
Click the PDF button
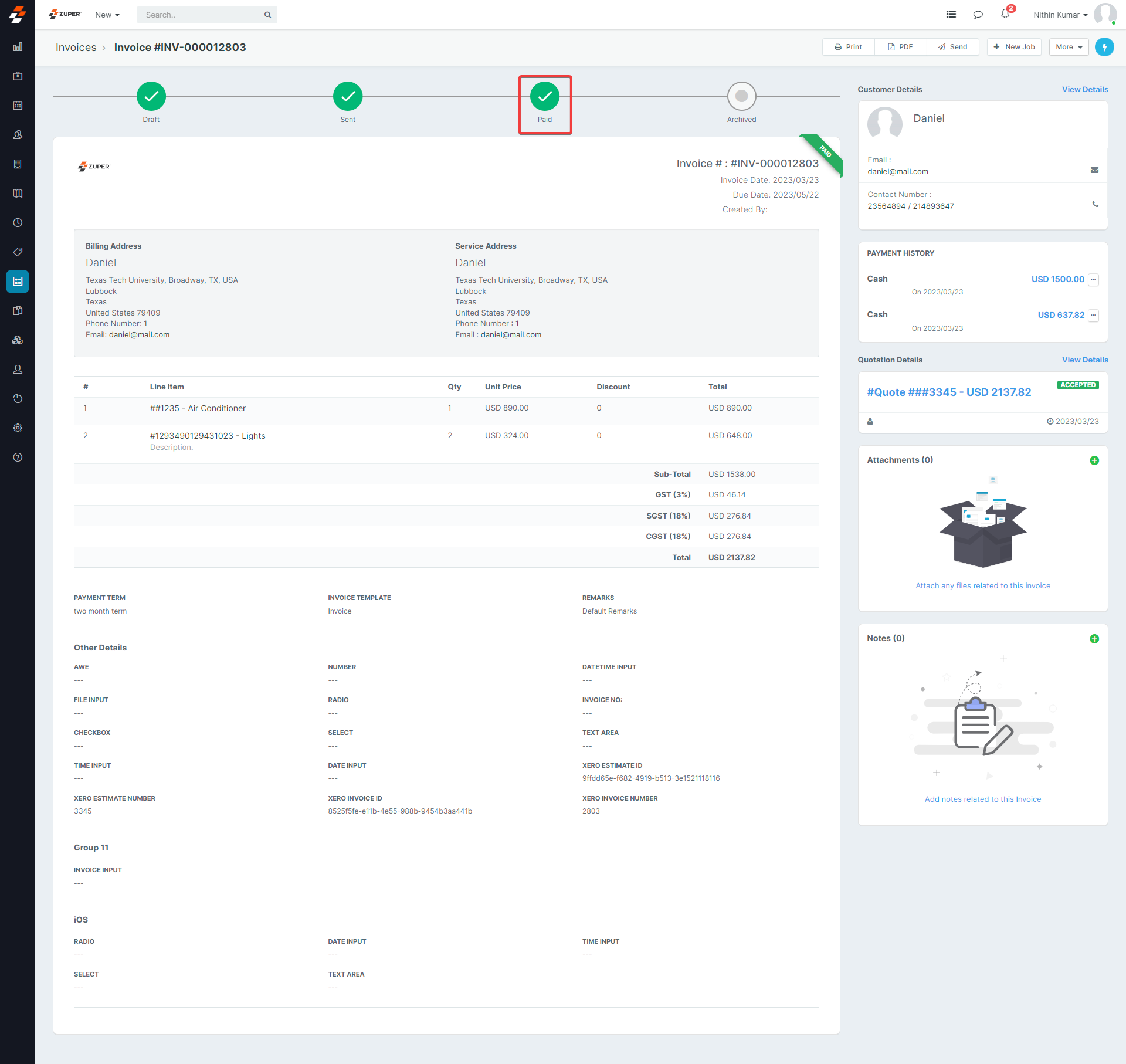(900, 47)
